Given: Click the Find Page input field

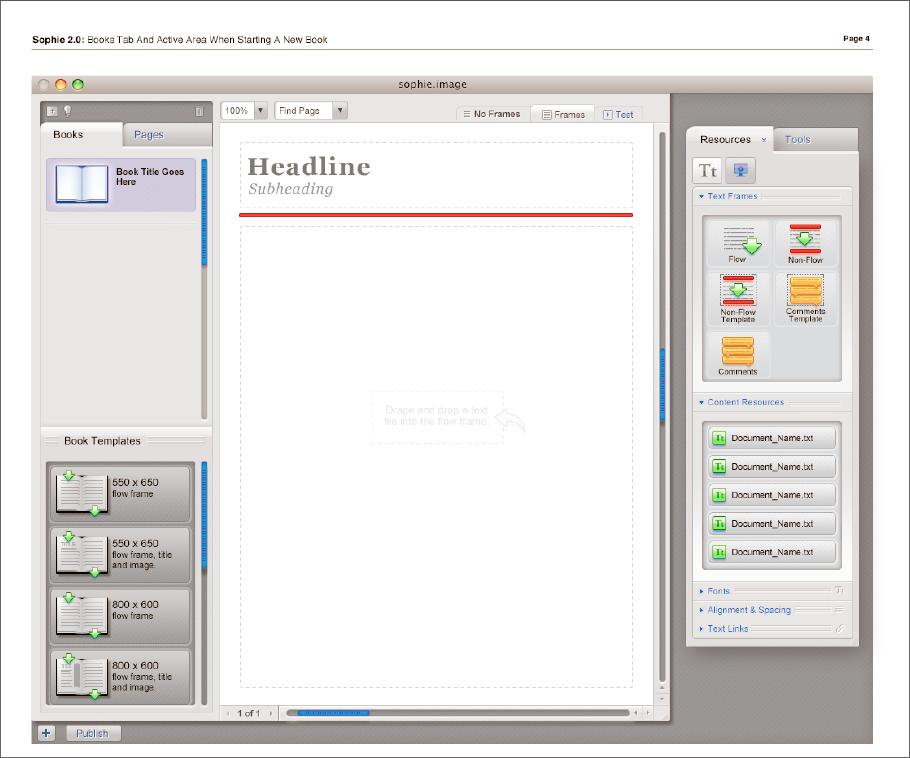Looking at the screenshot, I should (x=304, y=110).
